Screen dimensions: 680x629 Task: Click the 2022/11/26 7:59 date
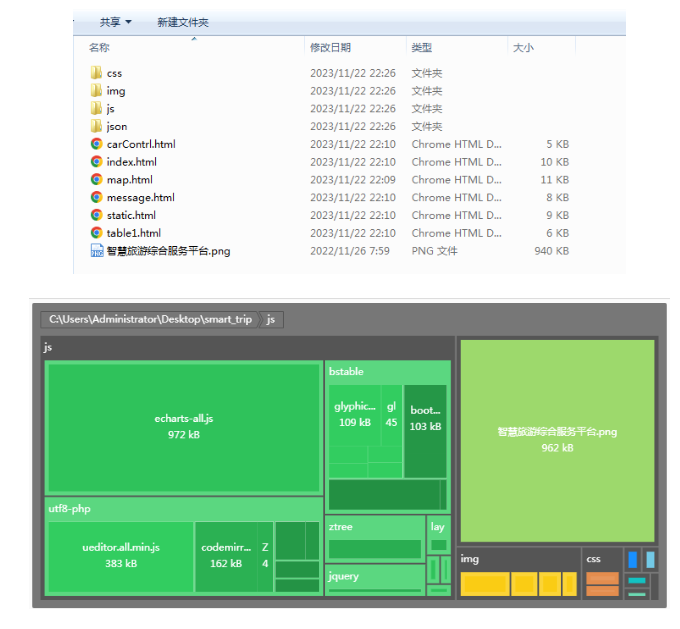tap(350, 251)
